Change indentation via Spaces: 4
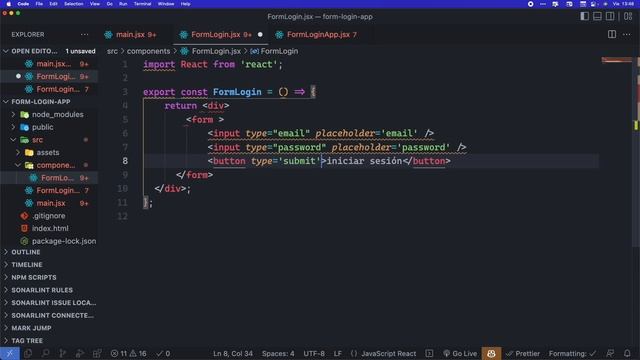The image size is (640, 360). pyautogui.click(x=278, y=353)
